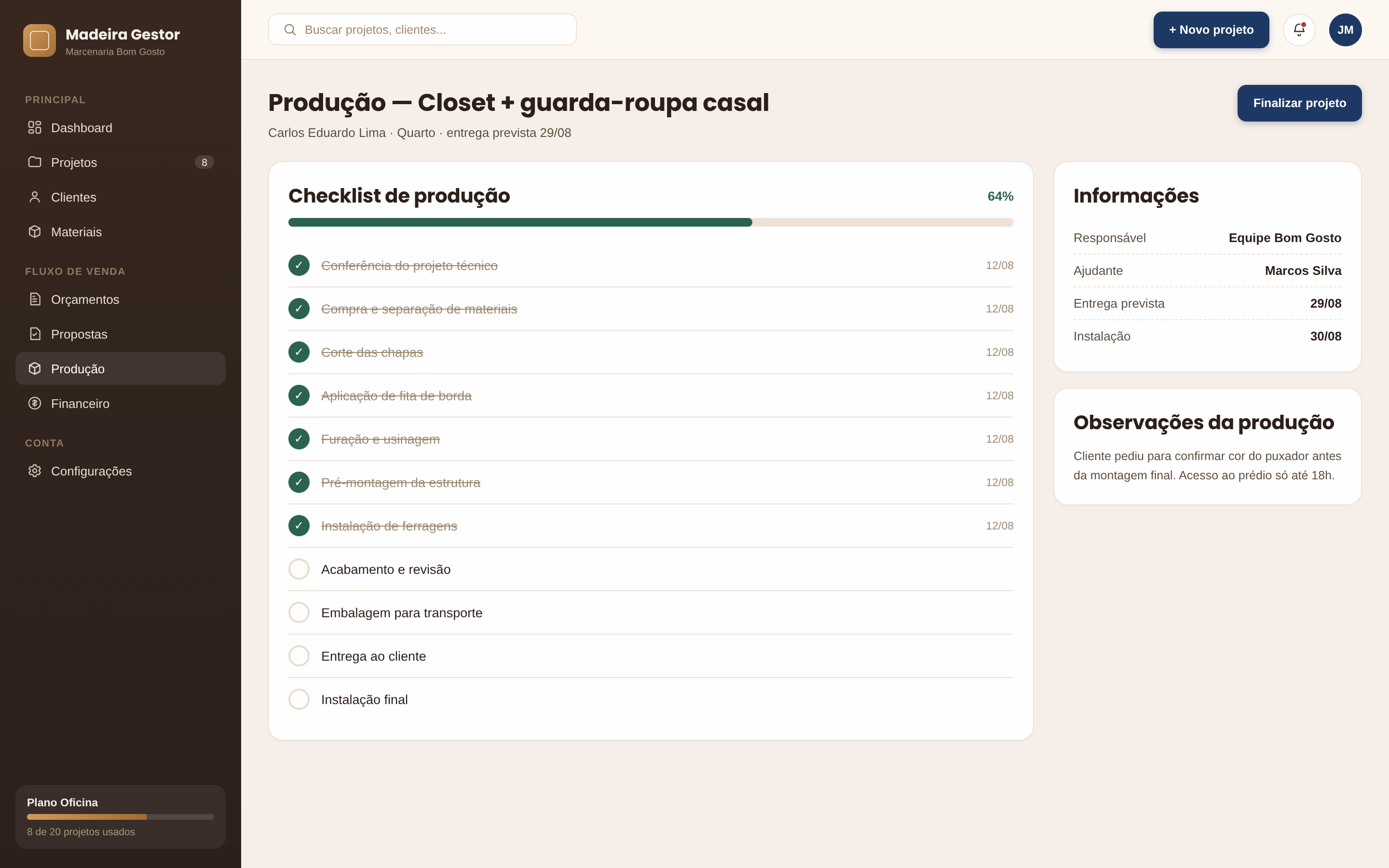The image size is (1389, 868).
Task: Click the 8 de 20 projetos usados text
Action: pyautogui.click(x=81, y=831)
